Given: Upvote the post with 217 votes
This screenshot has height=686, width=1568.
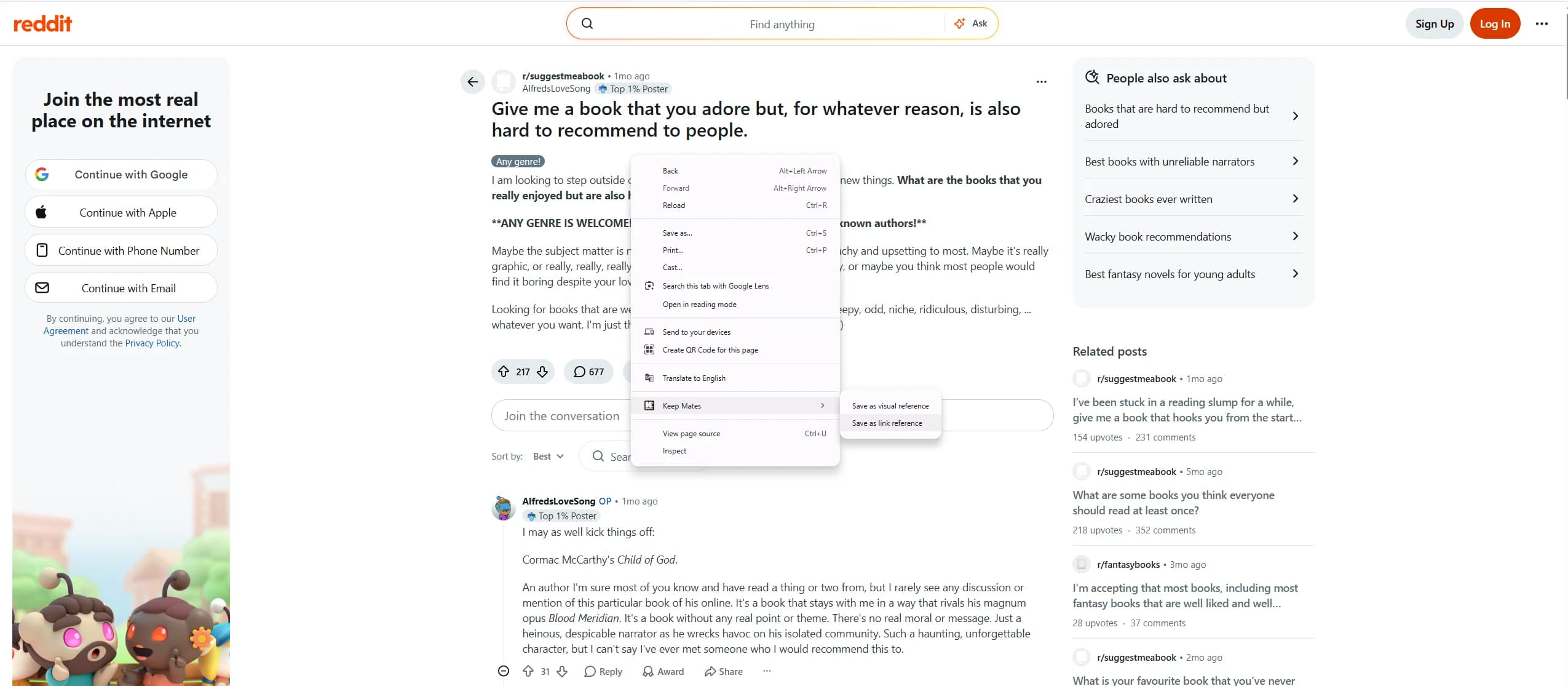Looking at the screenshot, I should pos(504,372).
